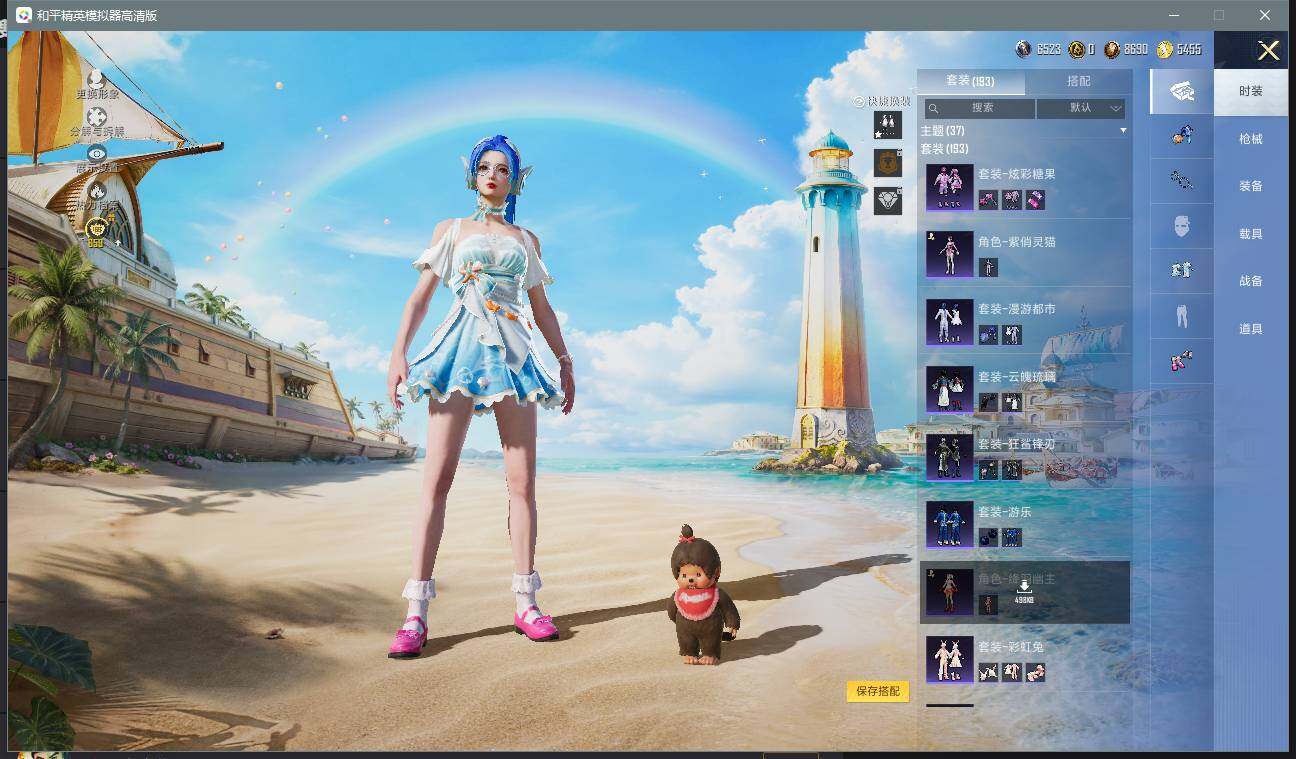
Task: Click the gold-ring currency icon beside 0
Action: [1076, 49]
